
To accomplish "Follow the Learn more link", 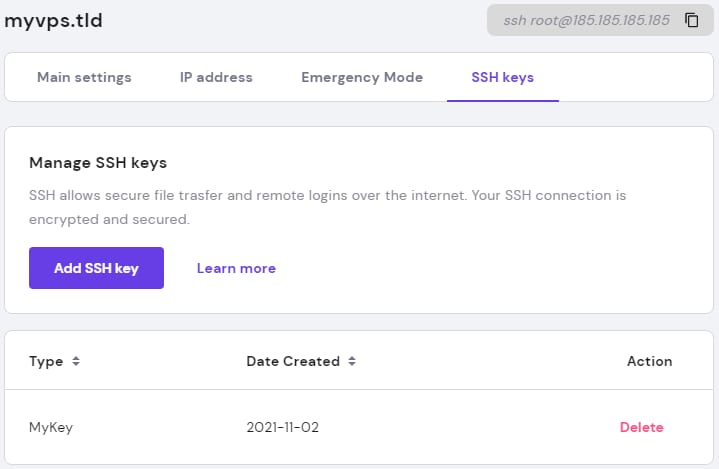I will pos(236,268).
